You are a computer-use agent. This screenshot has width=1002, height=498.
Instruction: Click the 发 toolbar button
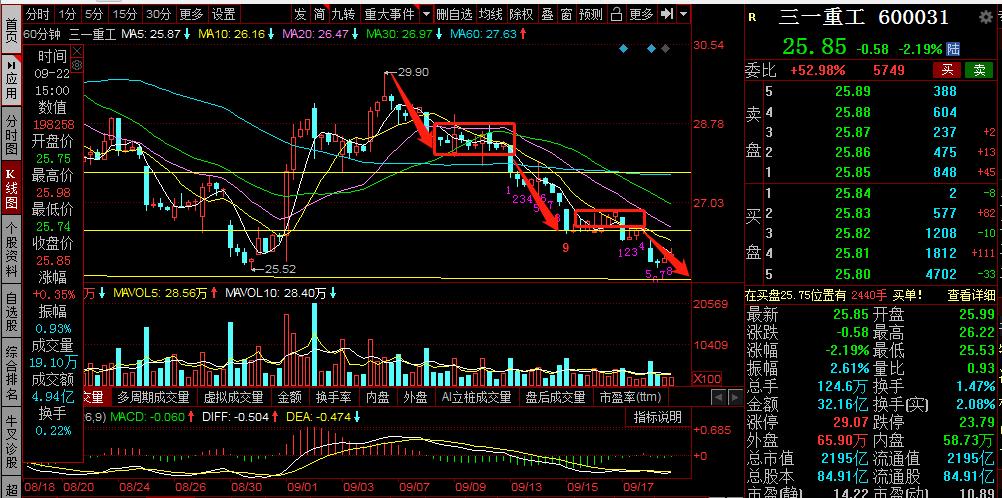pyautogui.click(x=300, y=13)
